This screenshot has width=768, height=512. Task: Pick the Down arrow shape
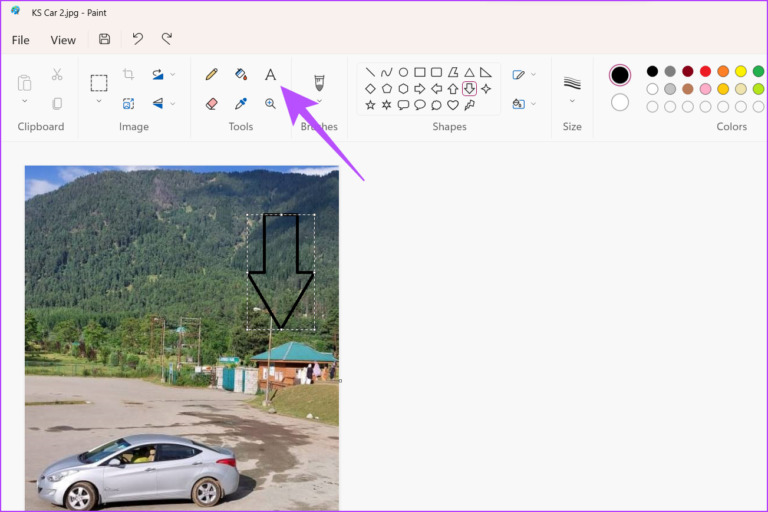[469, 89]
